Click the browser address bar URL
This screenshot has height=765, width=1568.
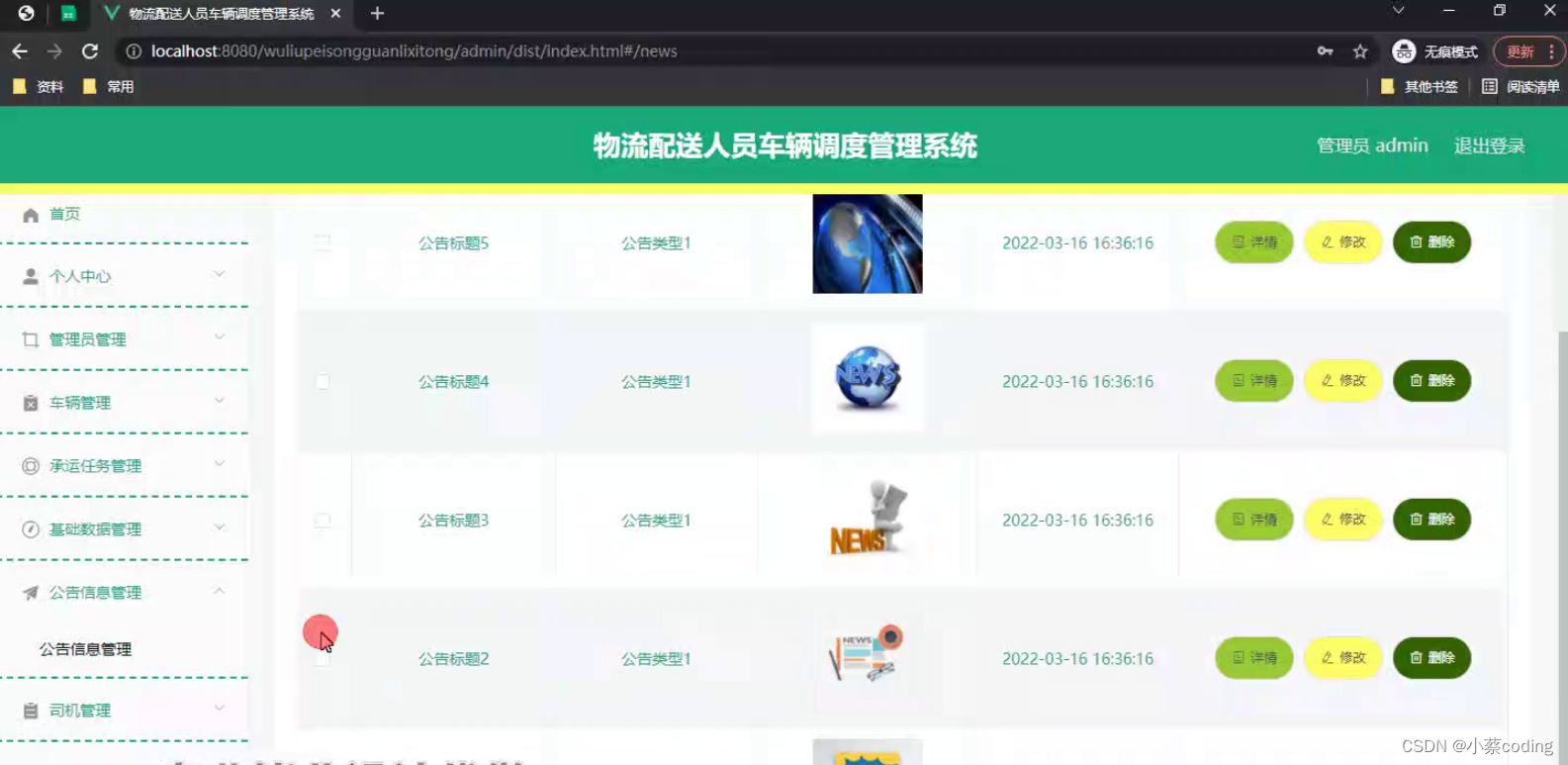click(414, 51)
